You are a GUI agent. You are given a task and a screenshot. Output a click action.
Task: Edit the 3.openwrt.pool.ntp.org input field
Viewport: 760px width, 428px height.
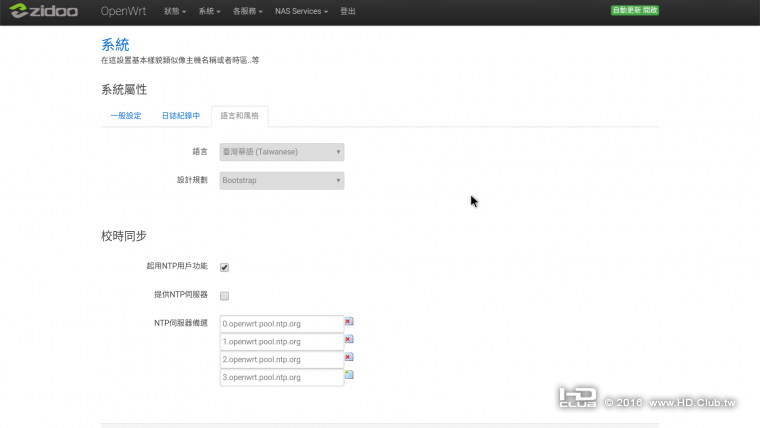(282, 377)
